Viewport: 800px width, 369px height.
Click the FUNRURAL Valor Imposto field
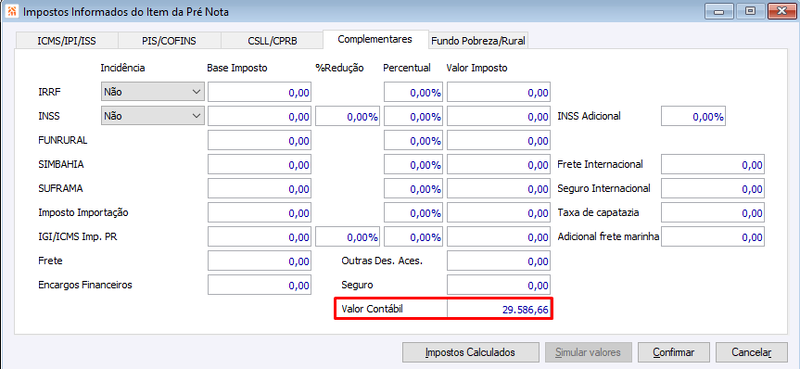[x=499, y=140]
